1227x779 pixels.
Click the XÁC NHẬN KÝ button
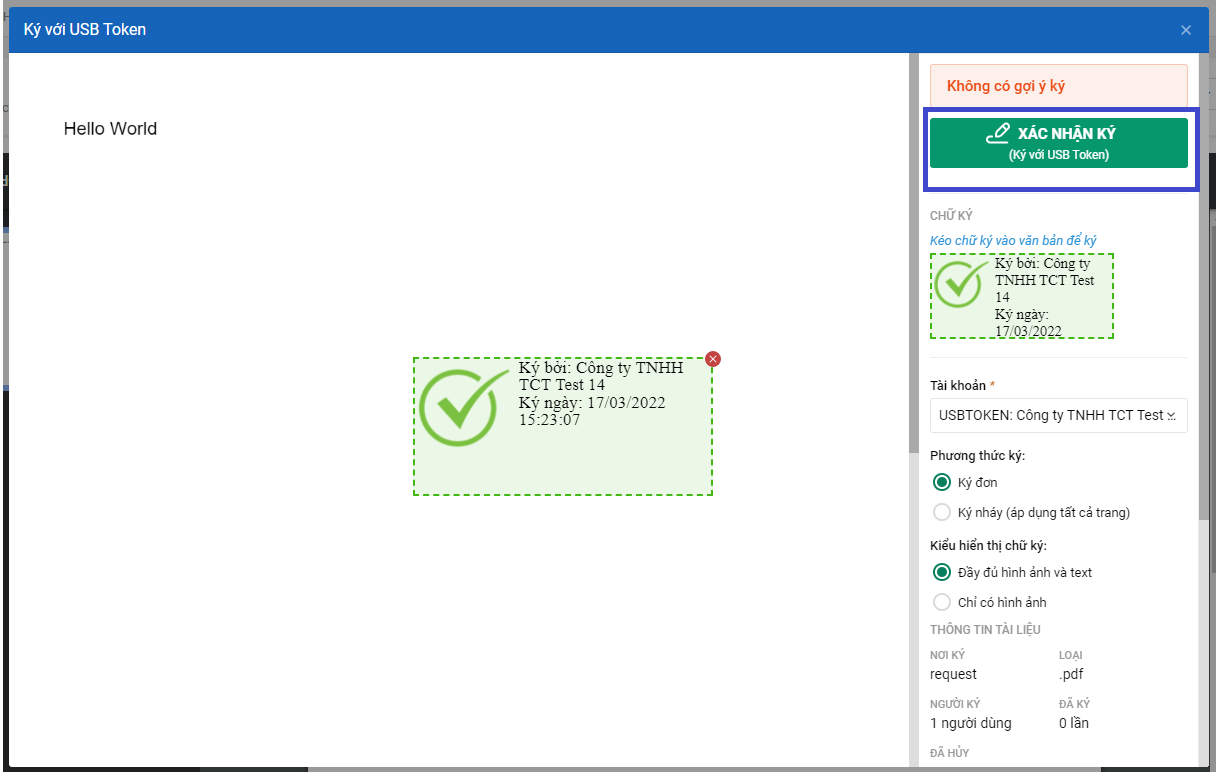point(1058,143)
